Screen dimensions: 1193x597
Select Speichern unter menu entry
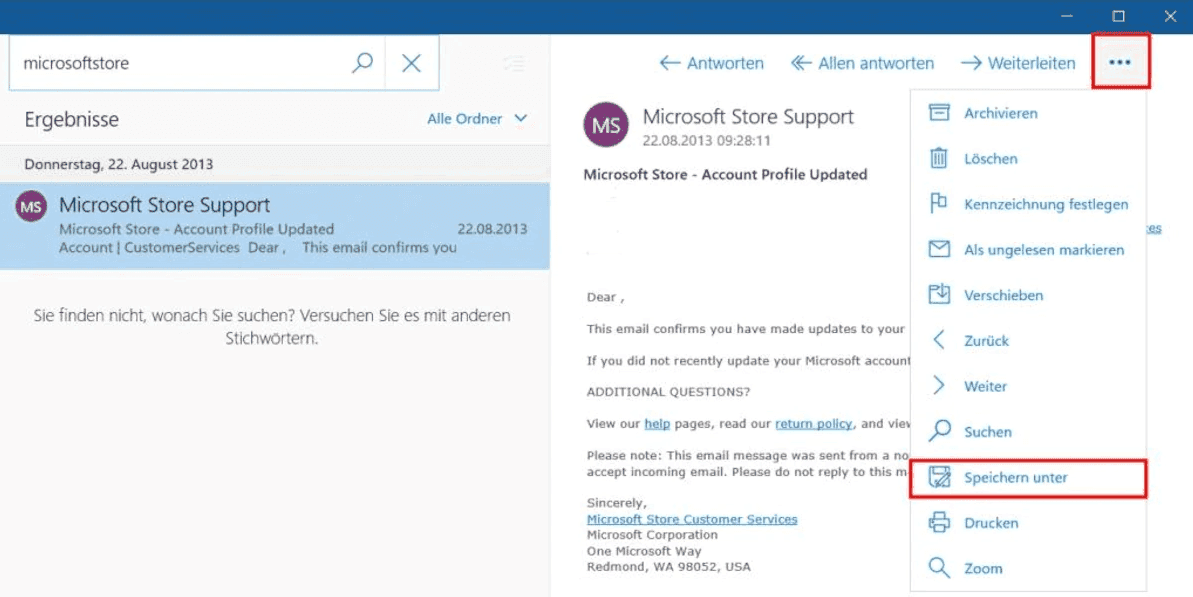click(x=1015, y=478)
